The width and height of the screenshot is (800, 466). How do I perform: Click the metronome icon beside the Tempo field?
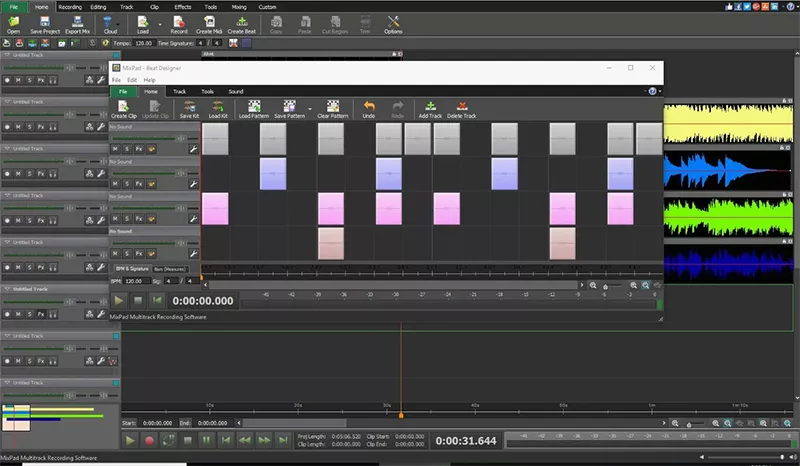click(106, 43)
